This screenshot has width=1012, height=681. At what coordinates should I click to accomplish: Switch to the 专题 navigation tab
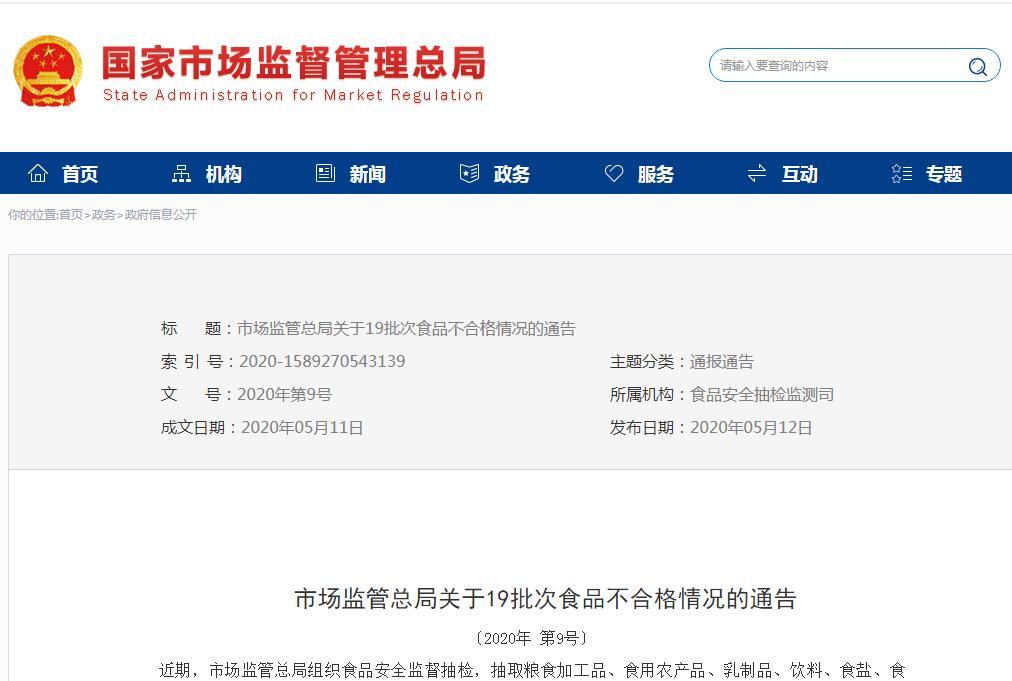tap(944, 173)
